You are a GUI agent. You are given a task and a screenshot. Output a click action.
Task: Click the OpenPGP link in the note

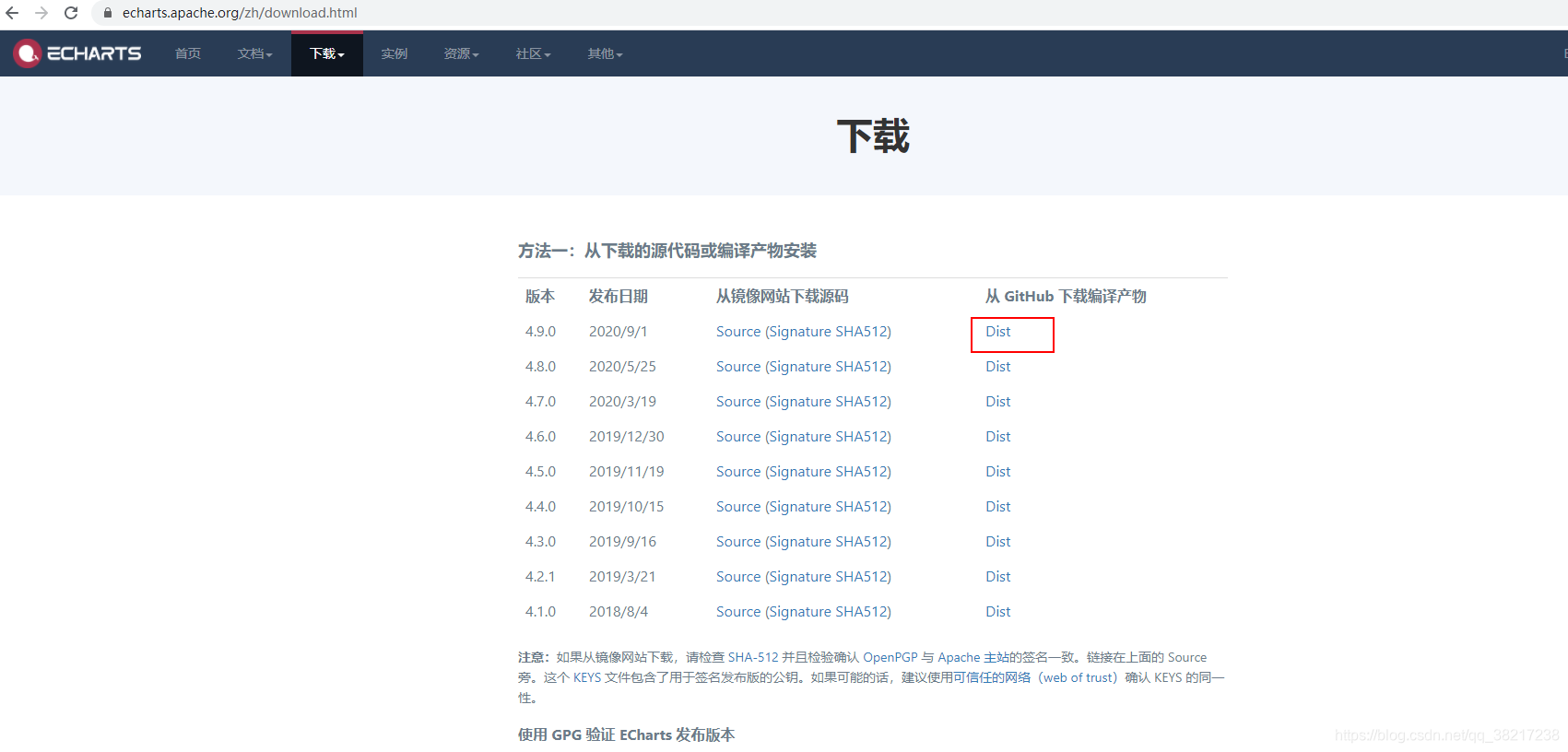tap(890, 657)
